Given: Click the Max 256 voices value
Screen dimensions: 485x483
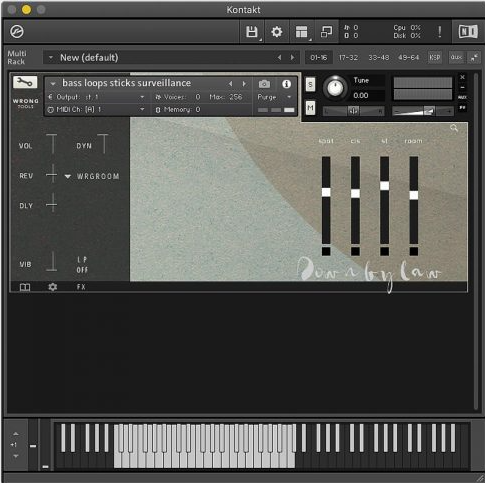Looking at the screenshot, I should pos(235,97).
